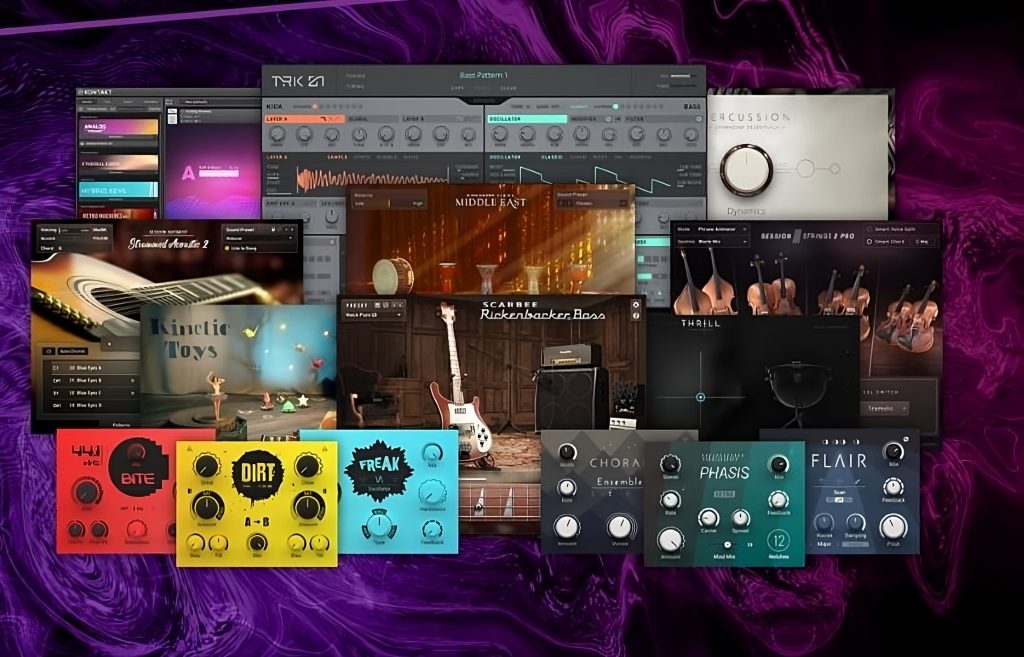Enable Link to Song in Strummed Acoustic
The width and height of the screenshot is (1024, 657).
coord(227,248)
